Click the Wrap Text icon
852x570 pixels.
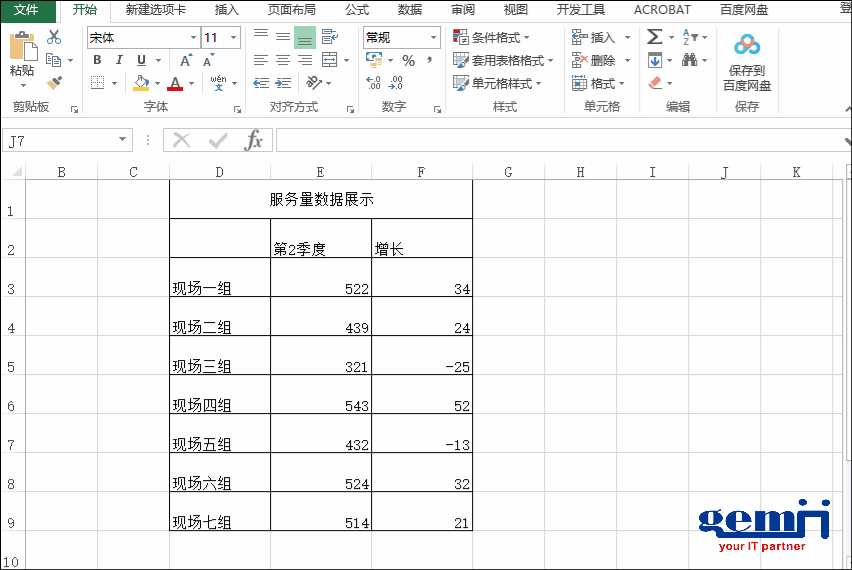click(x=329, y=37)
